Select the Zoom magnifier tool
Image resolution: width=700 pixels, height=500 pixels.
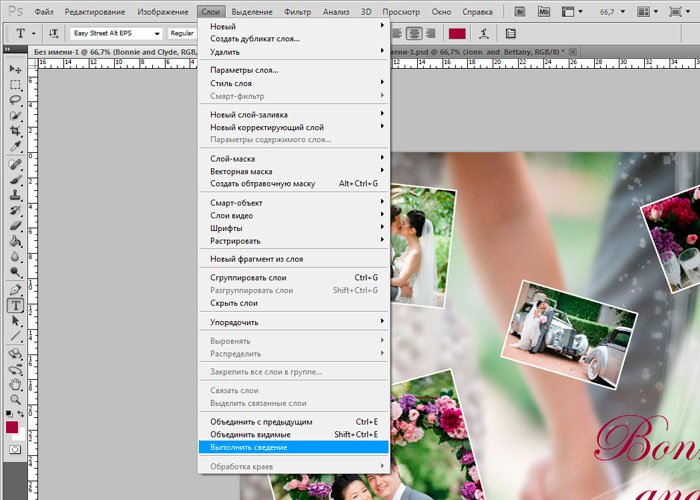16,398
